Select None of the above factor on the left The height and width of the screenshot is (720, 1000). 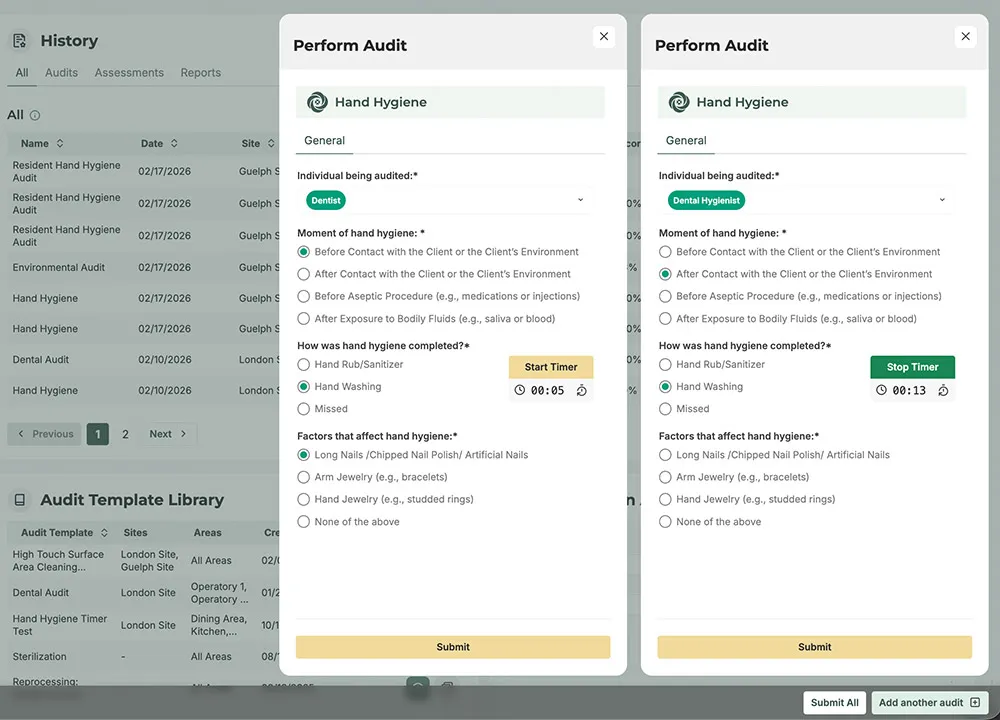click(304, 521)
